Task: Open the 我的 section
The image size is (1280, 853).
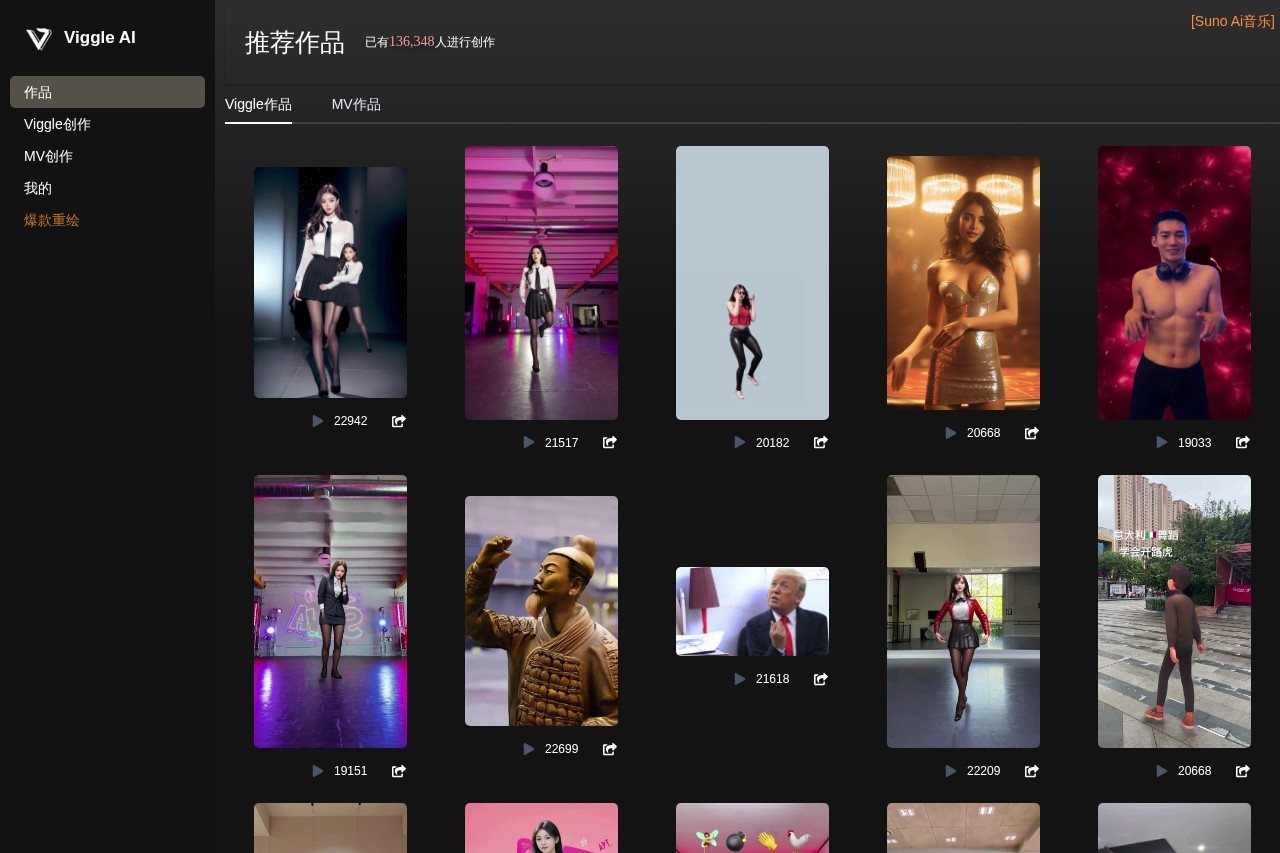Action: click(37, 188)
